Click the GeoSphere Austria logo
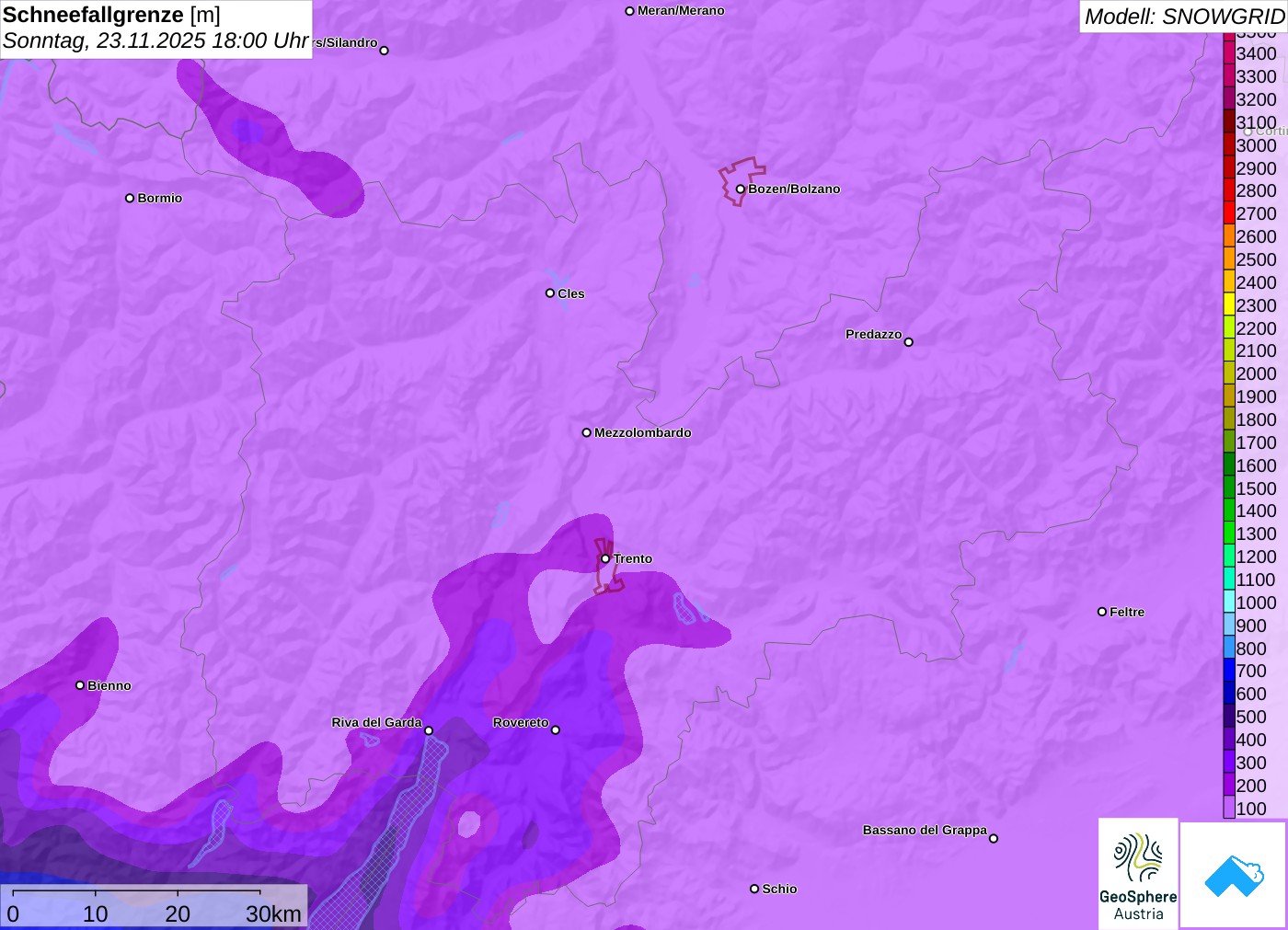1288x930 pixels. click(1138, 873)
